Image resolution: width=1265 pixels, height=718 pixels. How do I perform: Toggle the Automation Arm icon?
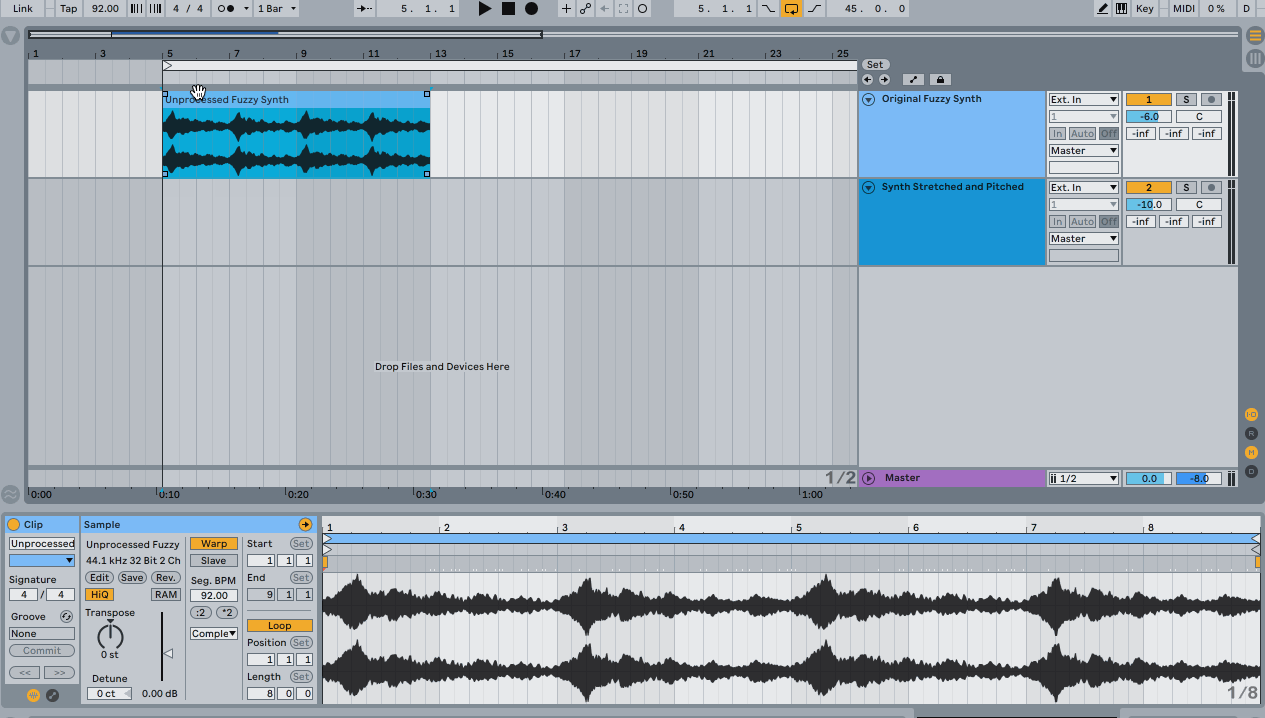tap(585, 8)
